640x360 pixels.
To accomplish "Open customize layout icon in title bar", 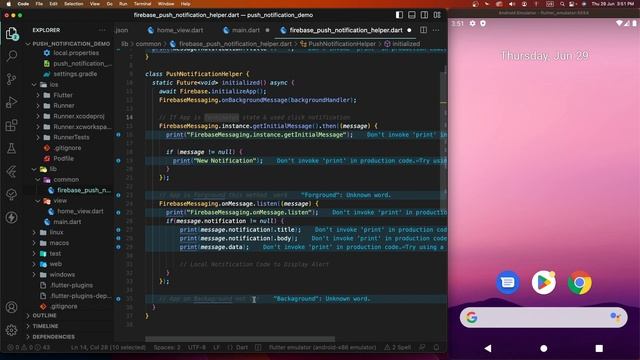I will point(437,15).
